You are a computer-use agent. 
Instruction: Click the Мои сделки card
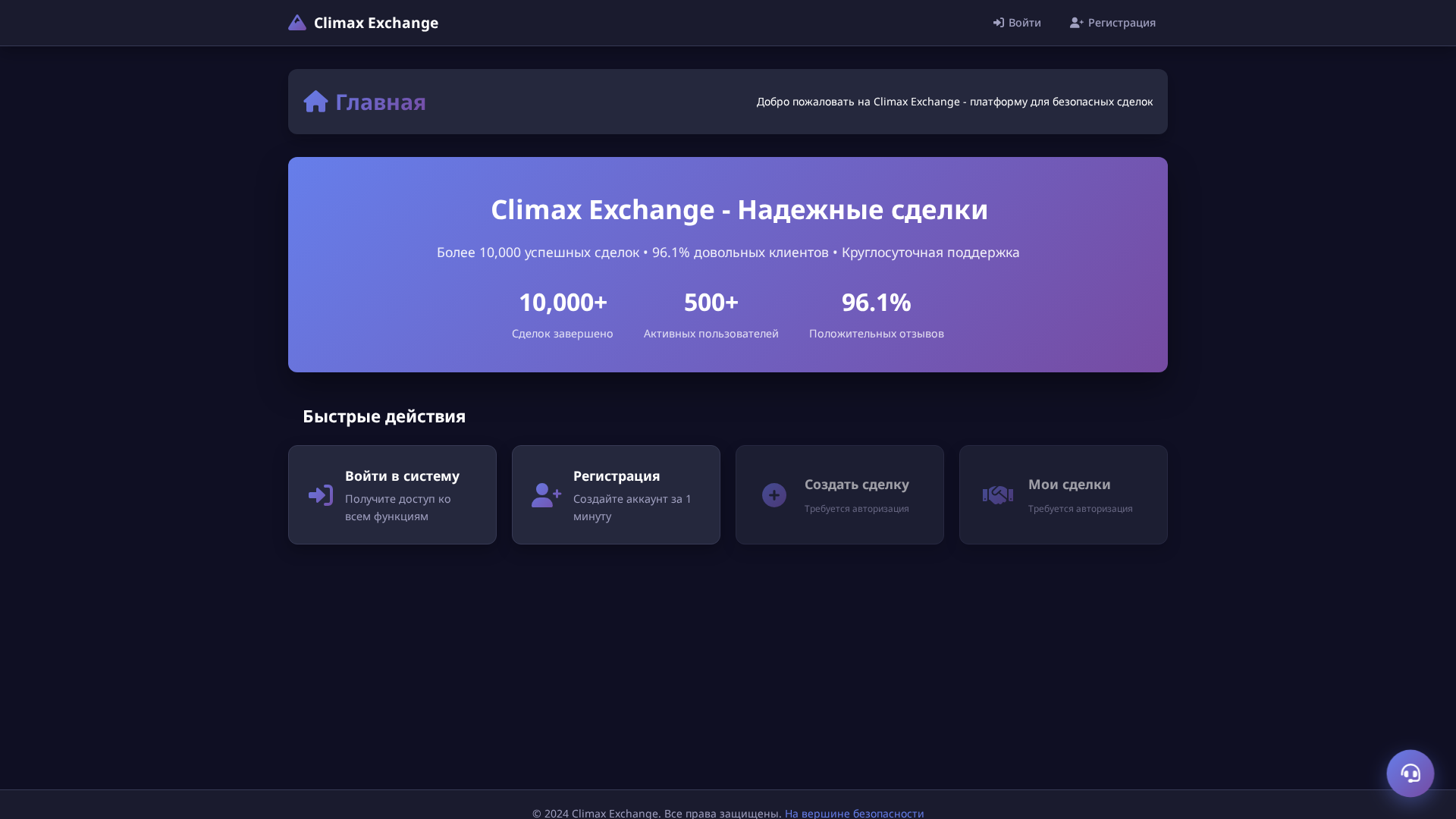[x=1063, y=494]
